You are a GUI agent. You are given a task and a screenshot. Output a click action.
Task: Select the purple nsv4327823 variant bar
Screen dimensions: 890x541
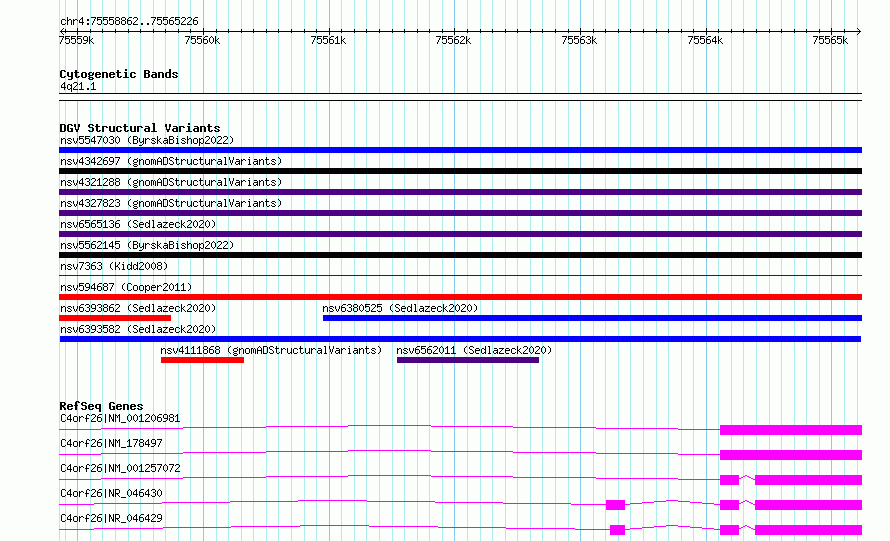pyautogui.click(x=460, y=213)
